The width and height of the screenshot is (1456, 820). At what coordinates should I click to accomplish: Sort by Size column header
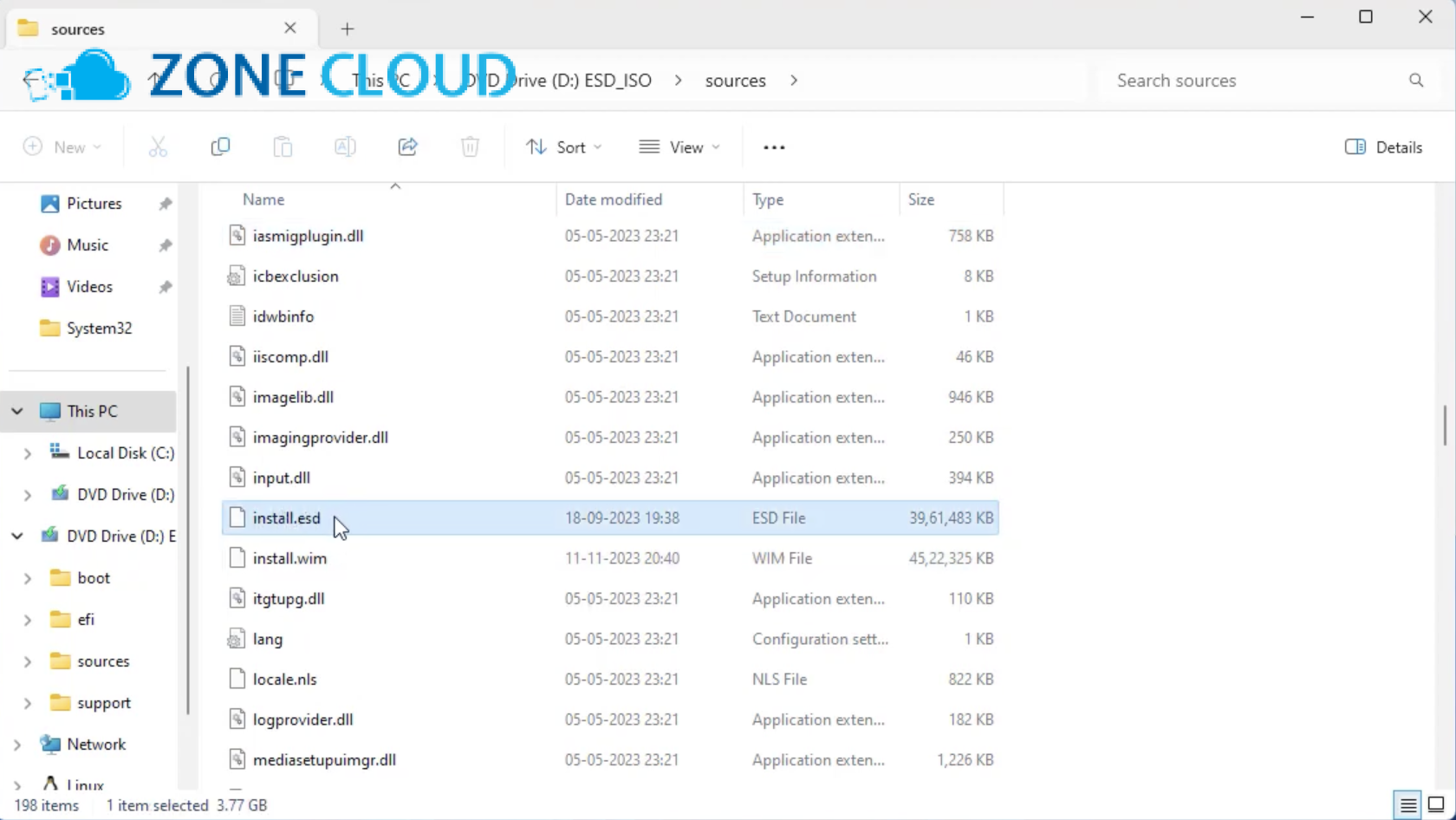(921, 199)
